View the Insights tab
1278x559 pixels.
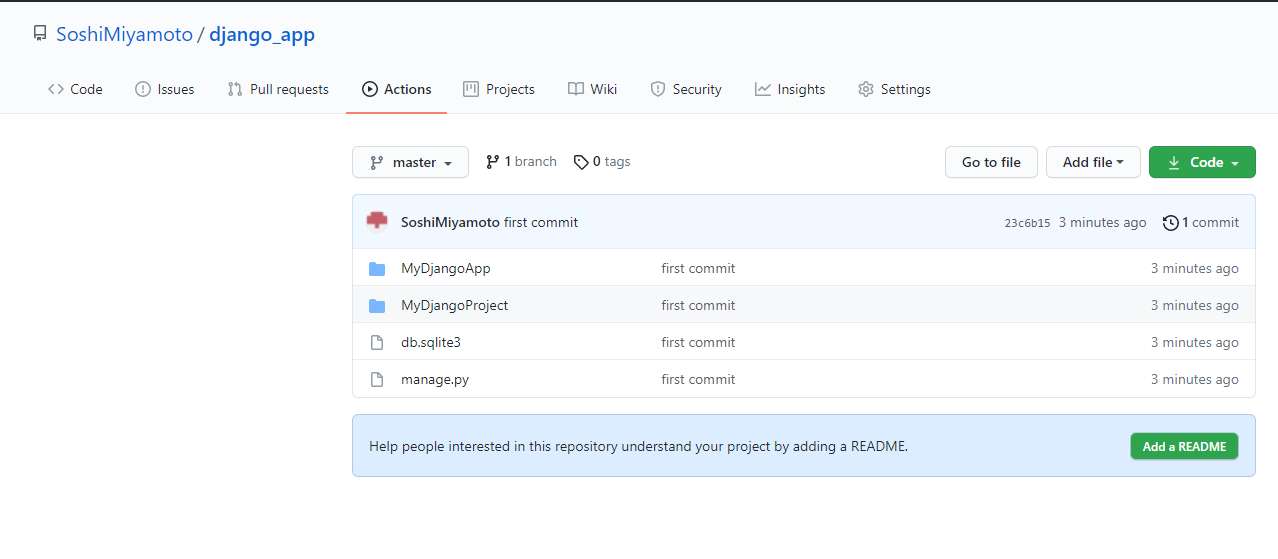(790, 89)
